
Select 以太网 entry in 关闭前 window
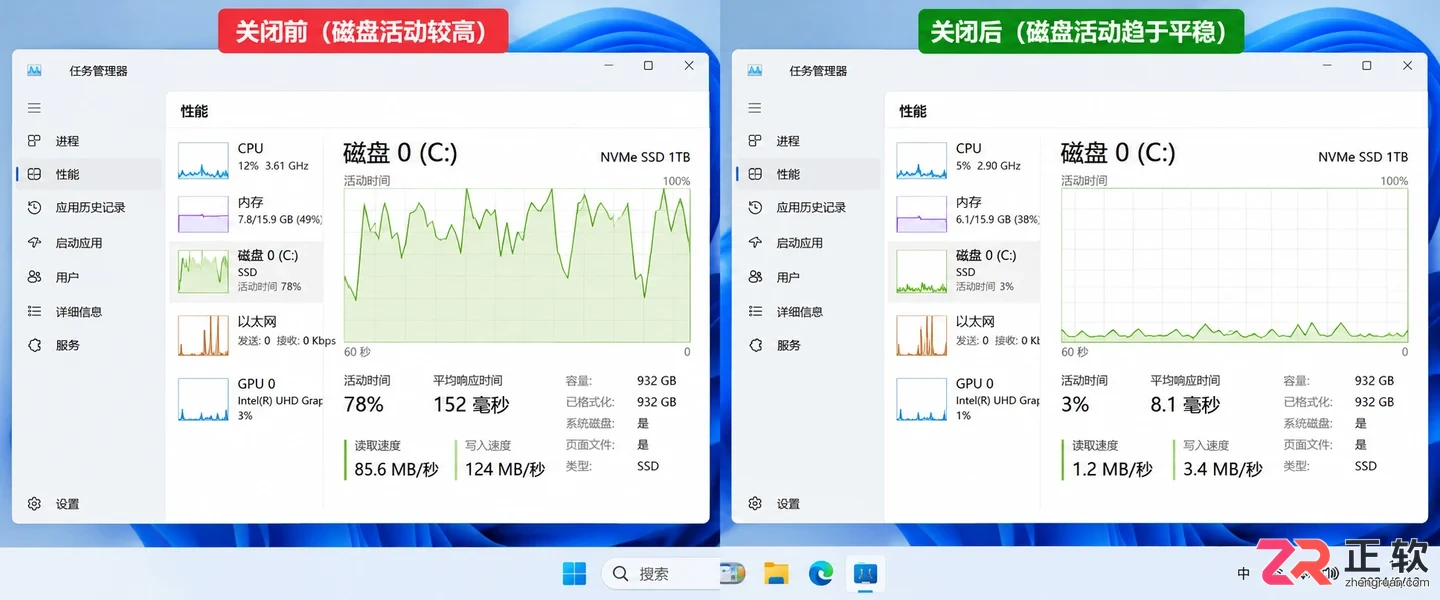pos(246,334)
